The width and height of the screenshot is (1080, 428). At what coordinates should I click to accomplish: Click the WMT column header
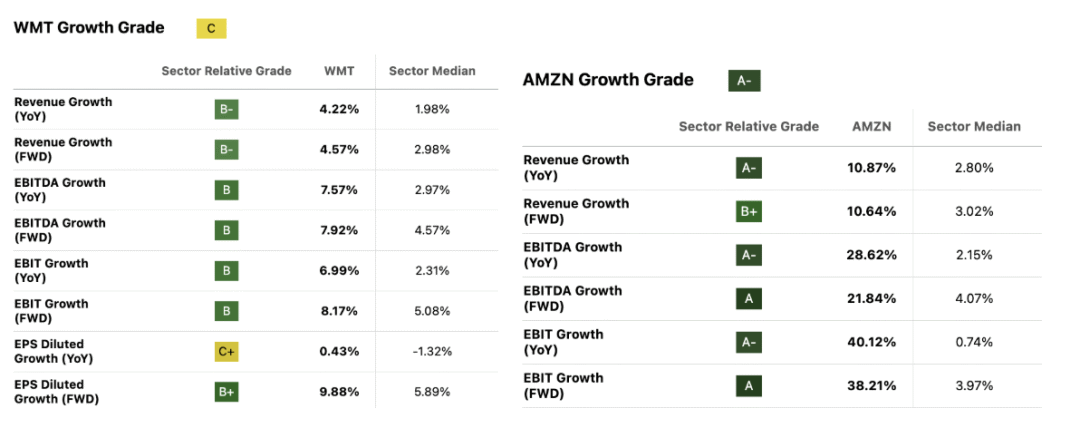338,71
